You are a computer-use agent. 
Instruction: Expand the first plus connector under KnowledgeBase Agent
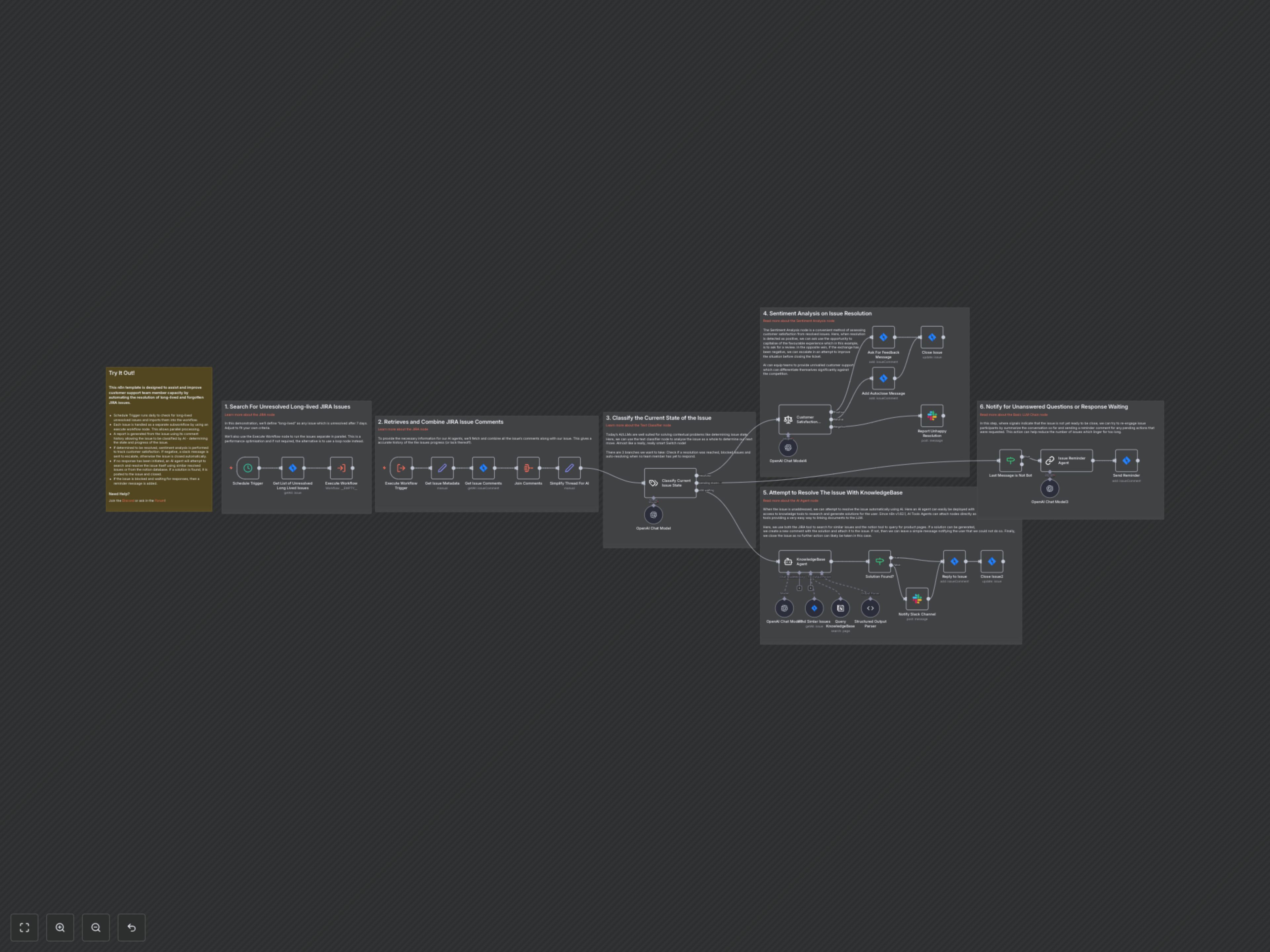pyautogui.click(x=800, y=588)
